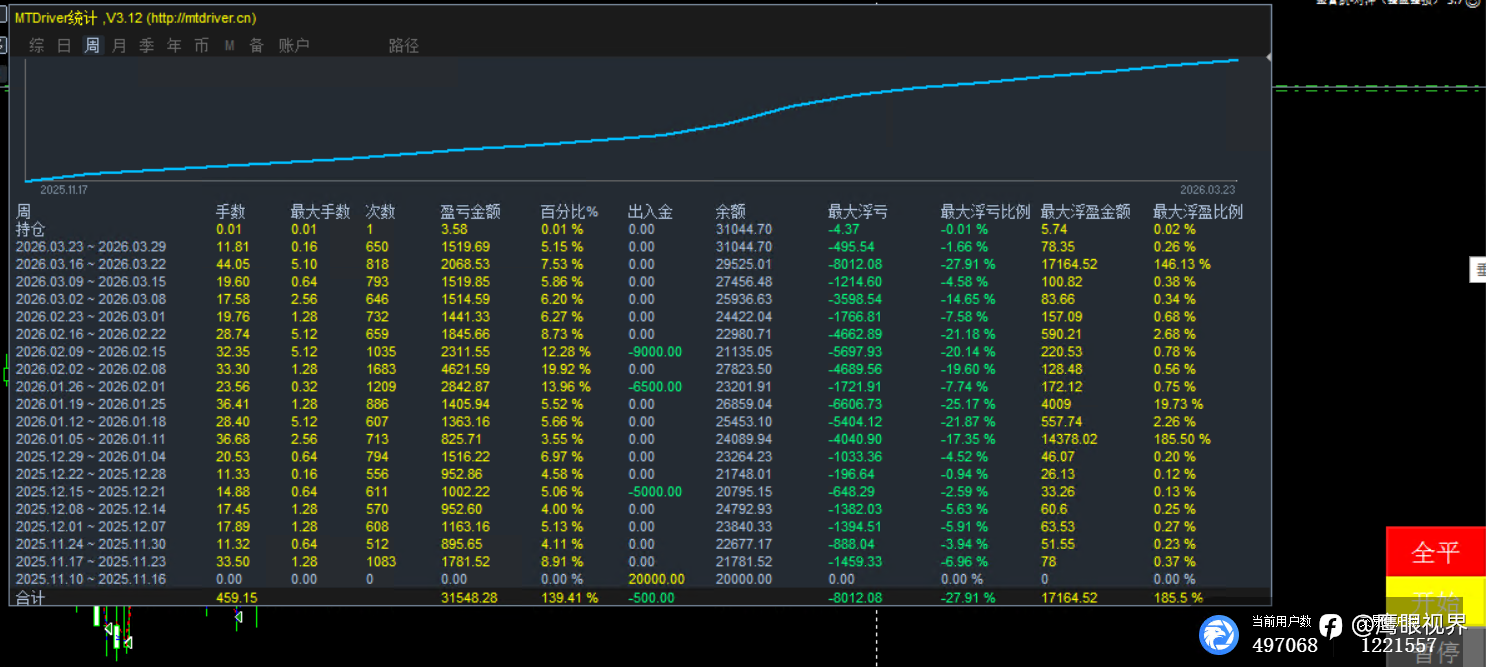Screen dimensions: 1486x667
Task: Click the 出入金 column header
Action: click(x=650, y=212)
